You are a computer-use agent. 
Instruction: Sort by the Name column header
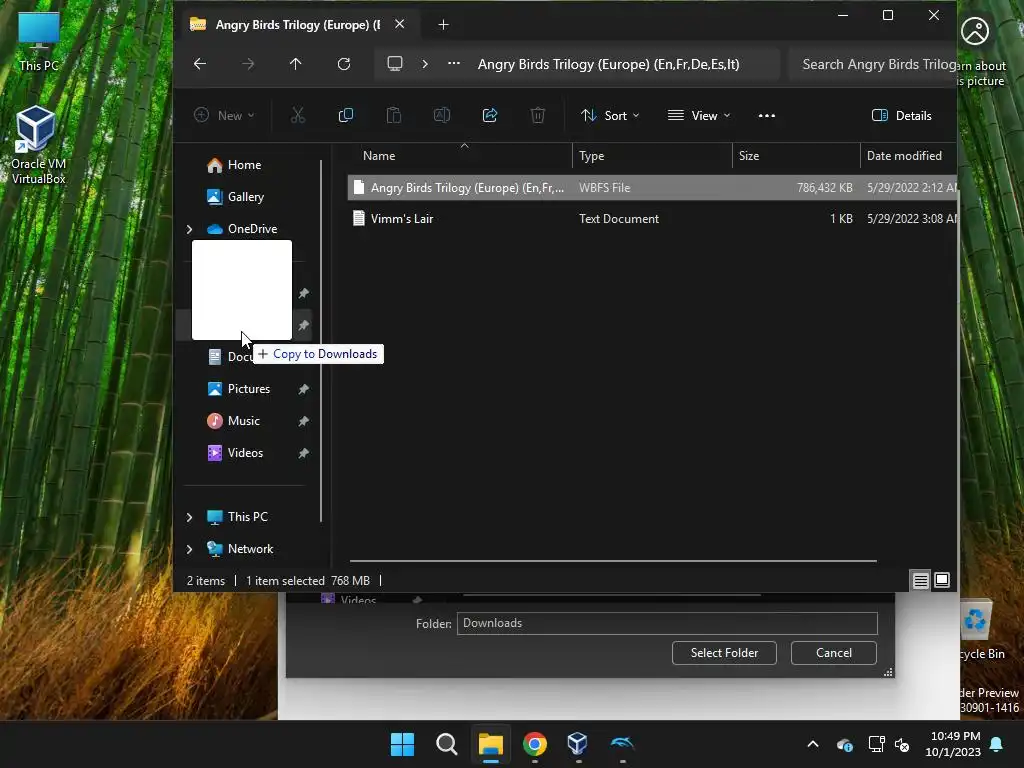[379, 156]
